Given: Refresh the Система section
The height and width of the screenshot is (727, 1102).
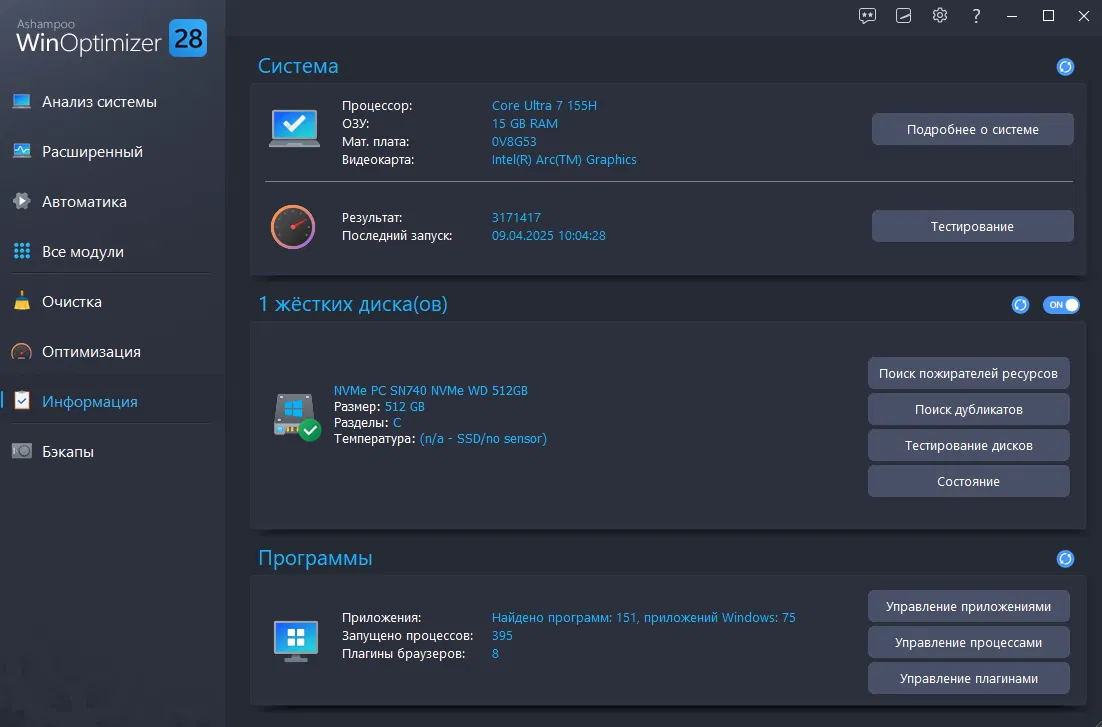Looking at the screenshot, I should [x=1065, y=67].
